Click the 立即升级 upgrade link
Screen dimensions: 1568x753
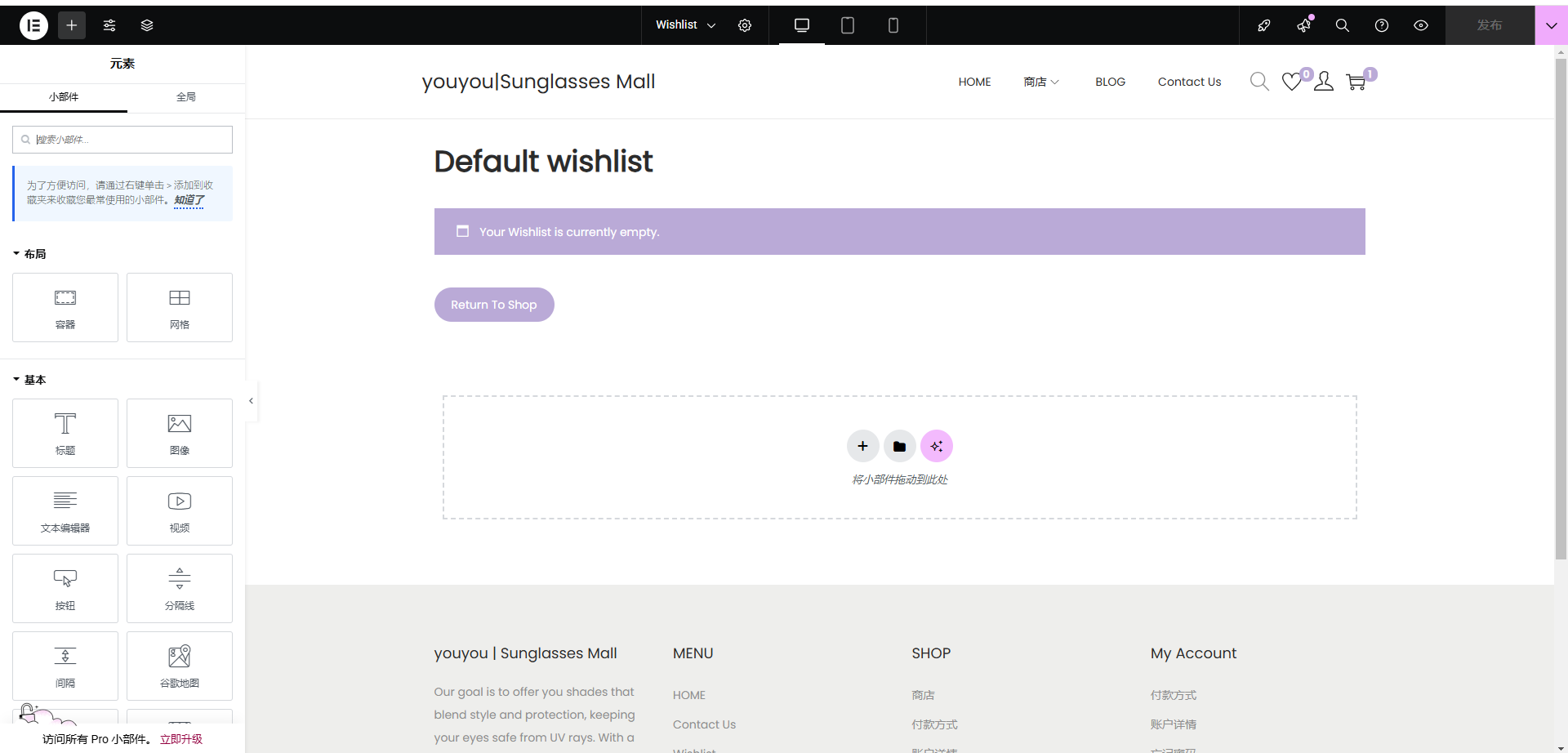point(181,739)
